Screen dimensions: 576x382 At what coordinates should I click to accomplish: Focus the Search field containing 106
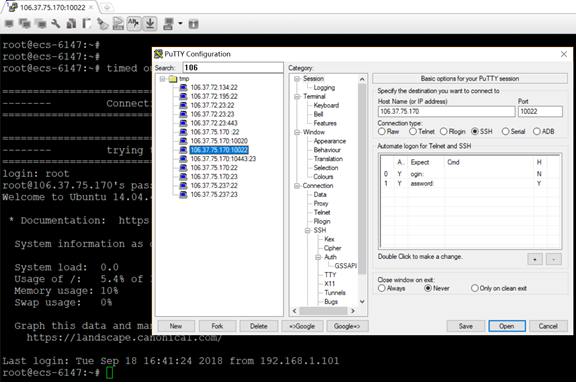click(233, 68)
